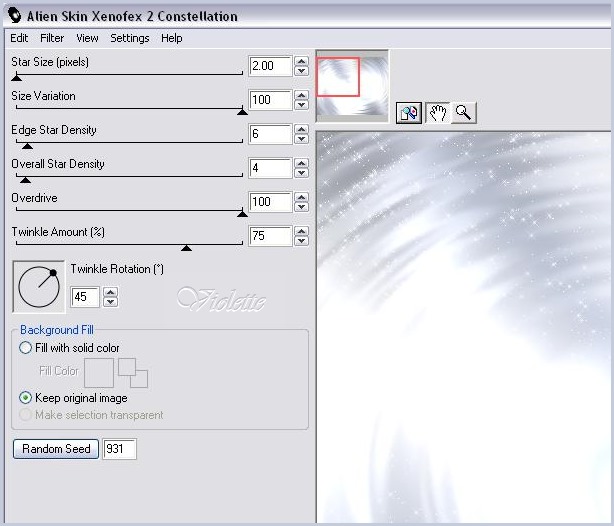Click the show original preview toggle icon
Screen dimensions: 614x526
(408, 113)
